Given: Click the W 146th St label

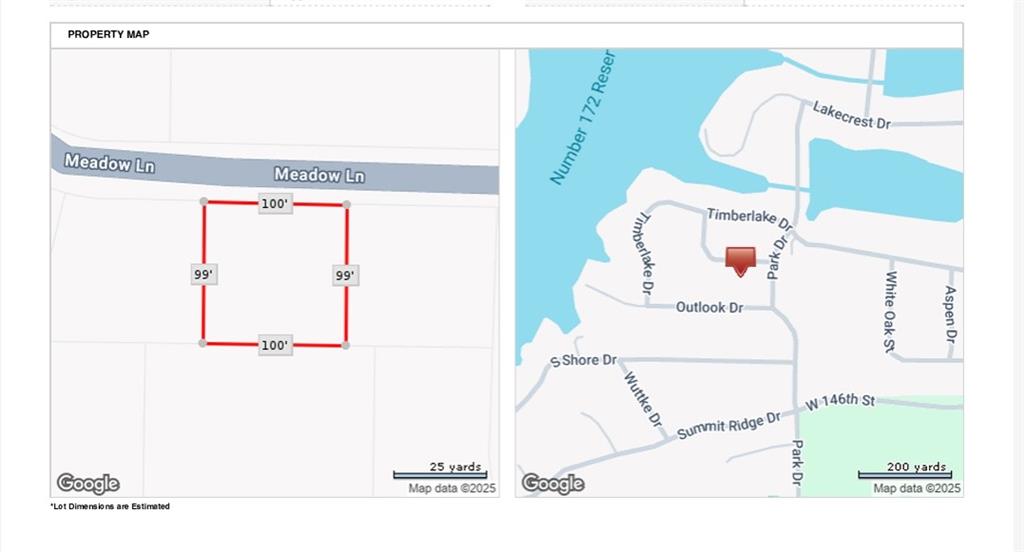Looking at the screenshot, I should click(x=840, y=400).
